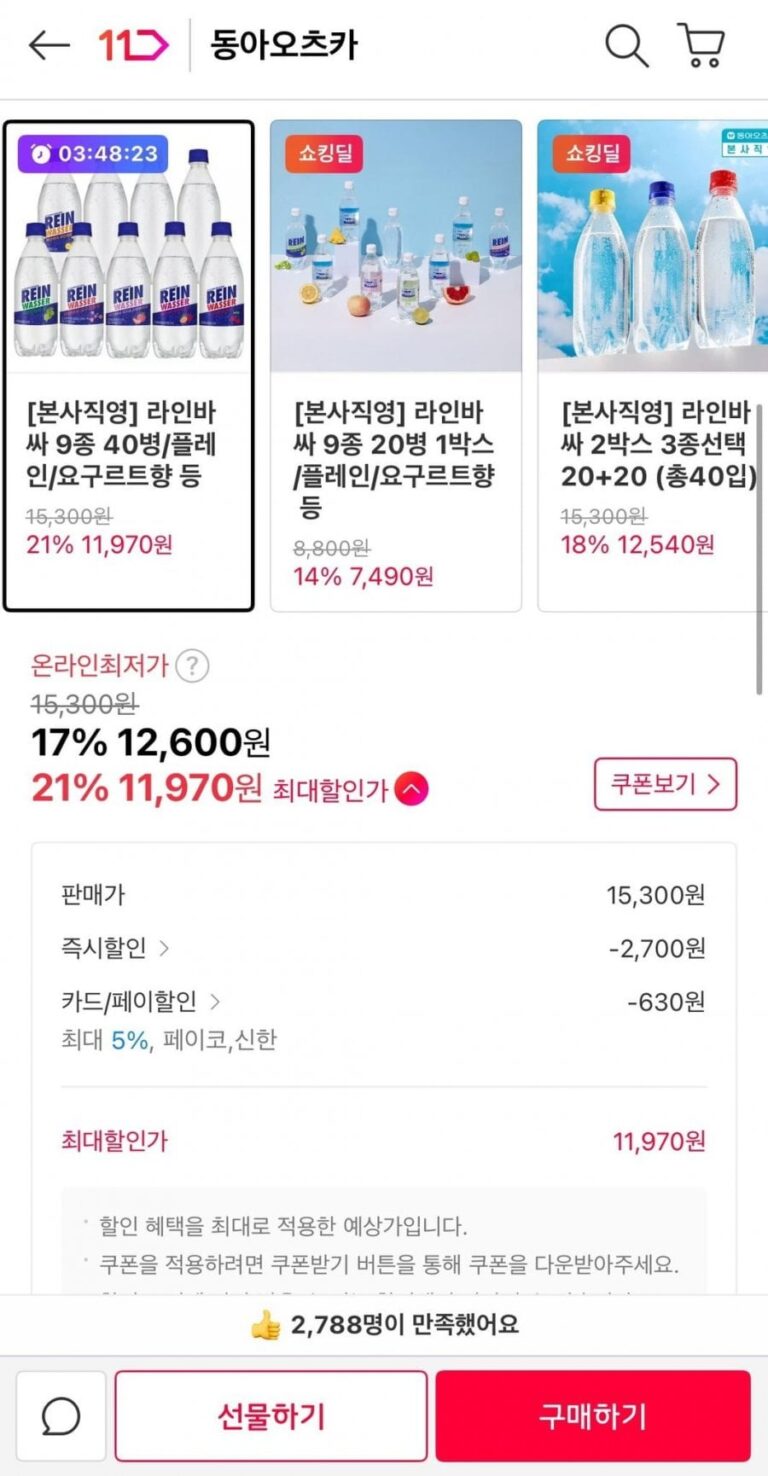Click the 쿠폰보기 button

coord(665,784)
